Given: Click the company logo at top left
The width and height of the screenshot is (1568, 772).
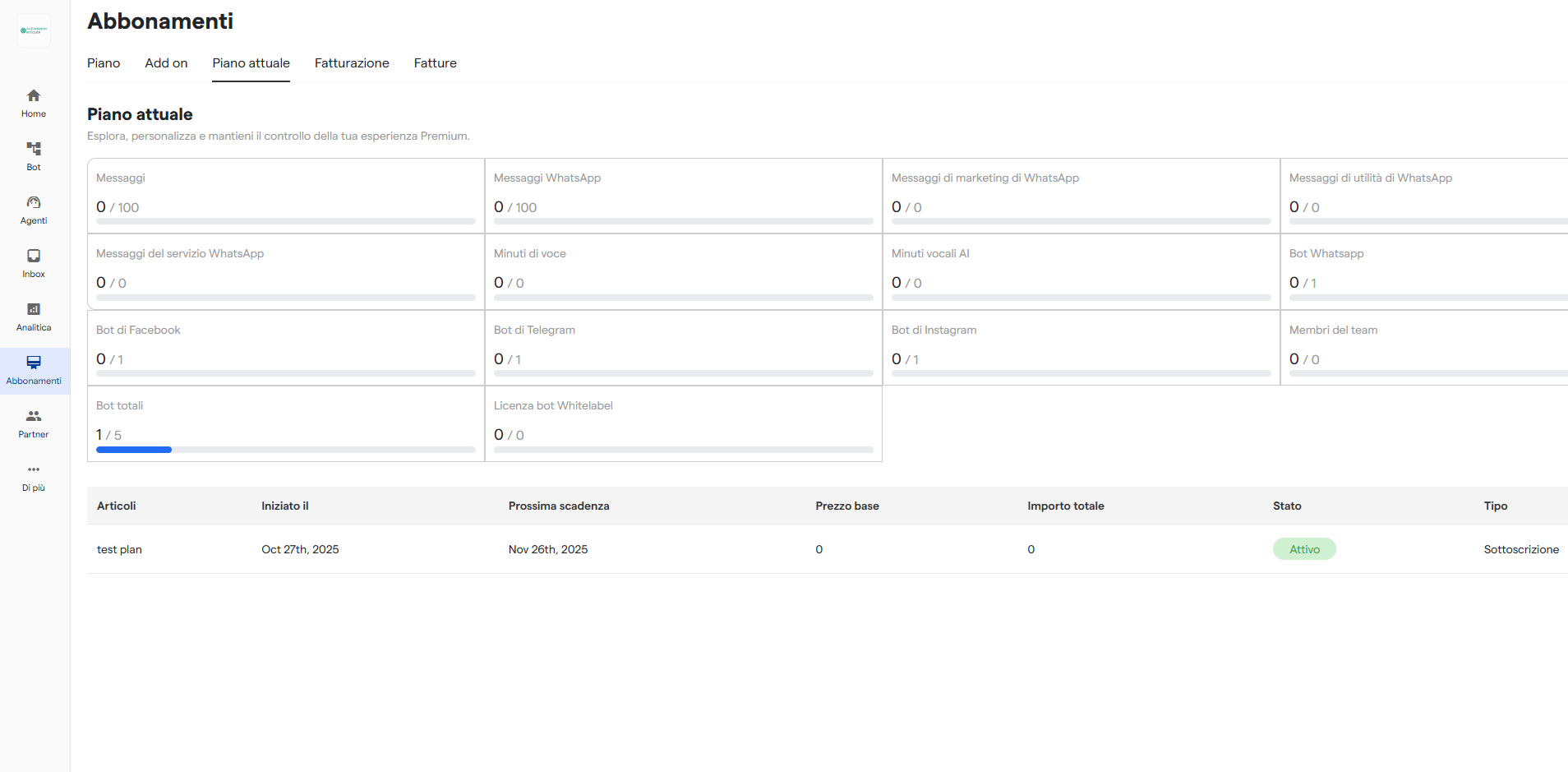Looking at the screenshot, I should pyautogui.click(x=34, y=30).
